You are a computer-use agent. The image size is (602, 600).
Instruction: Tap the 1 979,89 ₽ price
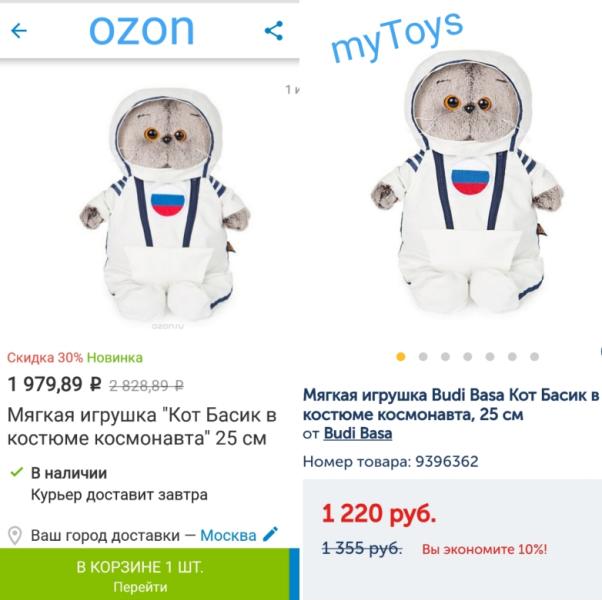click(x=55, y=384)
